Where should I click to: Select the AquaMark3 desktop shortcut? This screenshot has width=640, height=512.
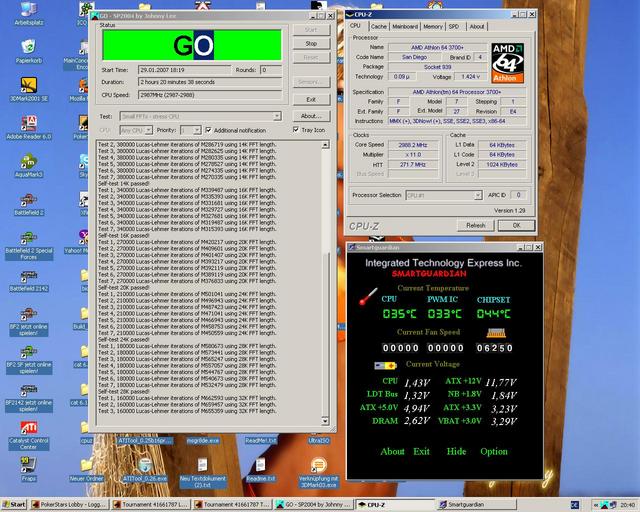[x=29, y=166]
